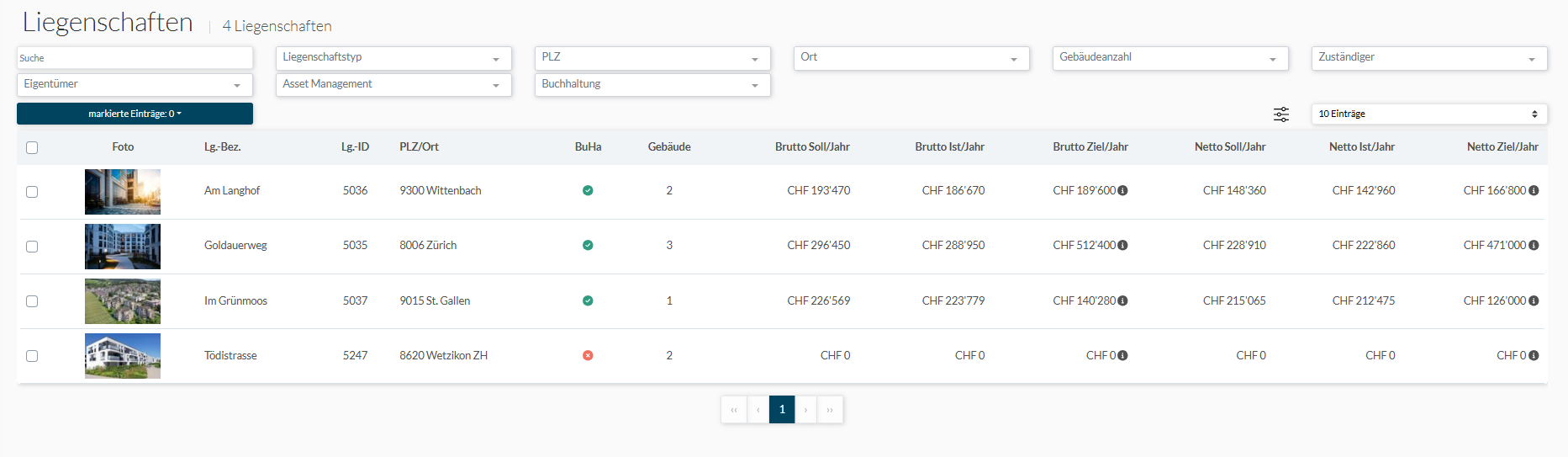Sort table by Brutto Soll/Jahr column header

point(811,147)
